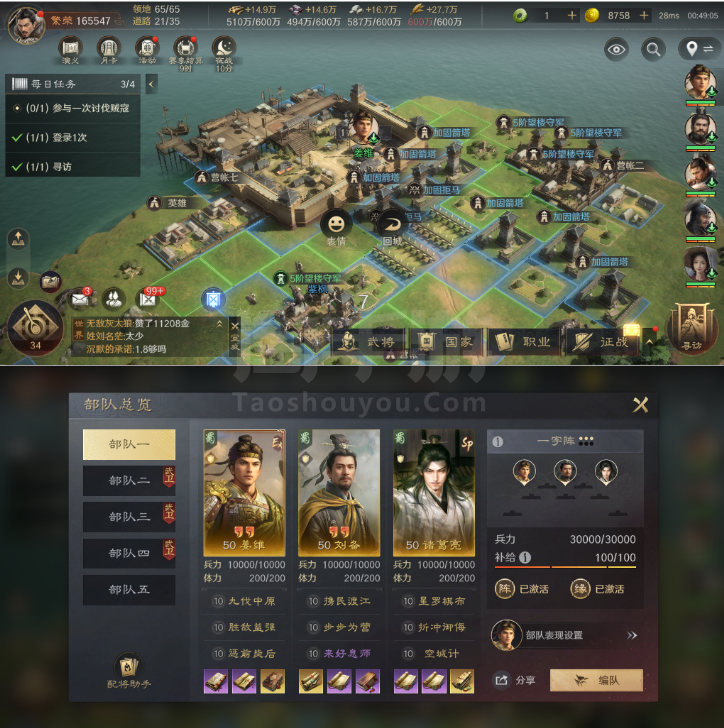The width and height of the screenshot is (724, 728).
Task: Open the mail envelope icon
Action: coord(80,299)
